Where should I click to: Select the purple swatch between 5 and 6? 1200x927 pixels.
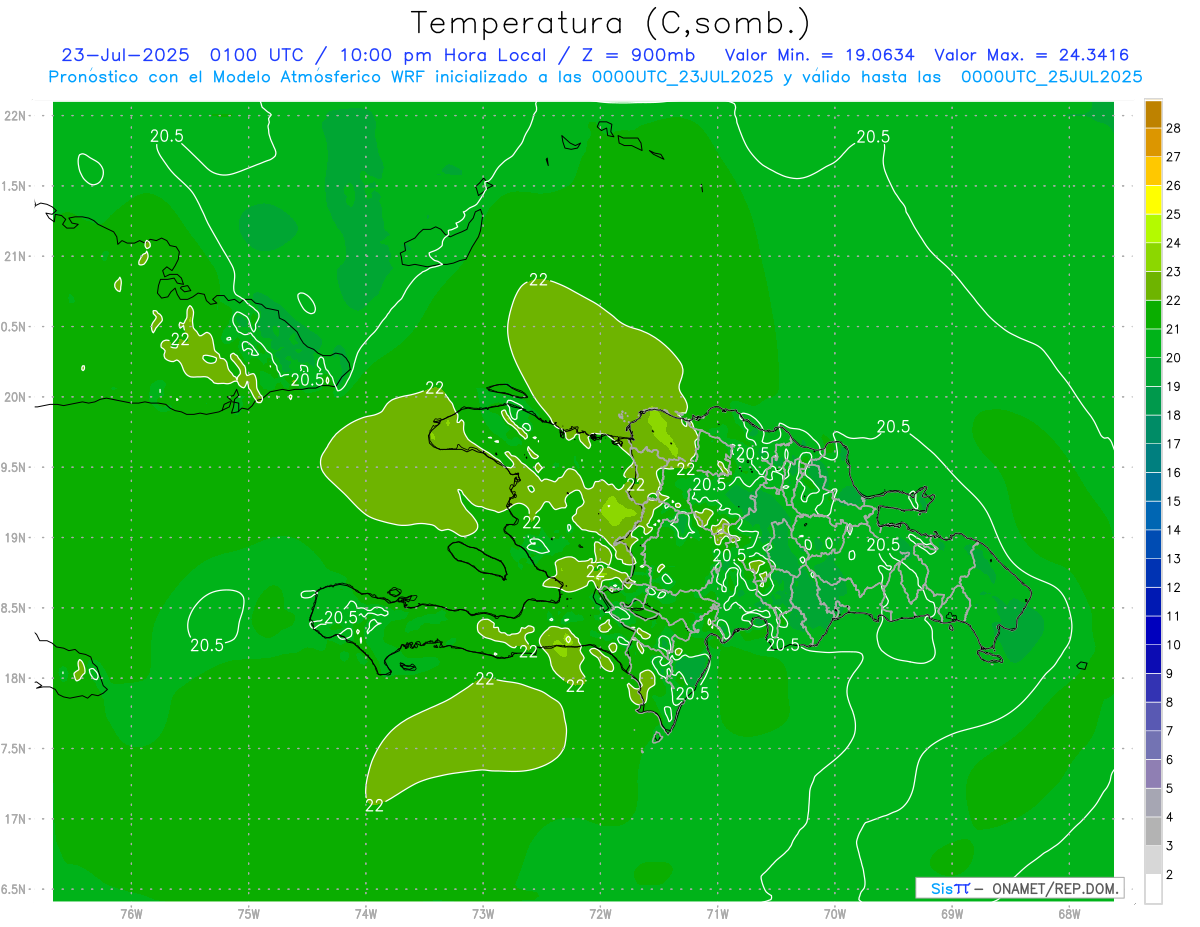point(1153,774)
